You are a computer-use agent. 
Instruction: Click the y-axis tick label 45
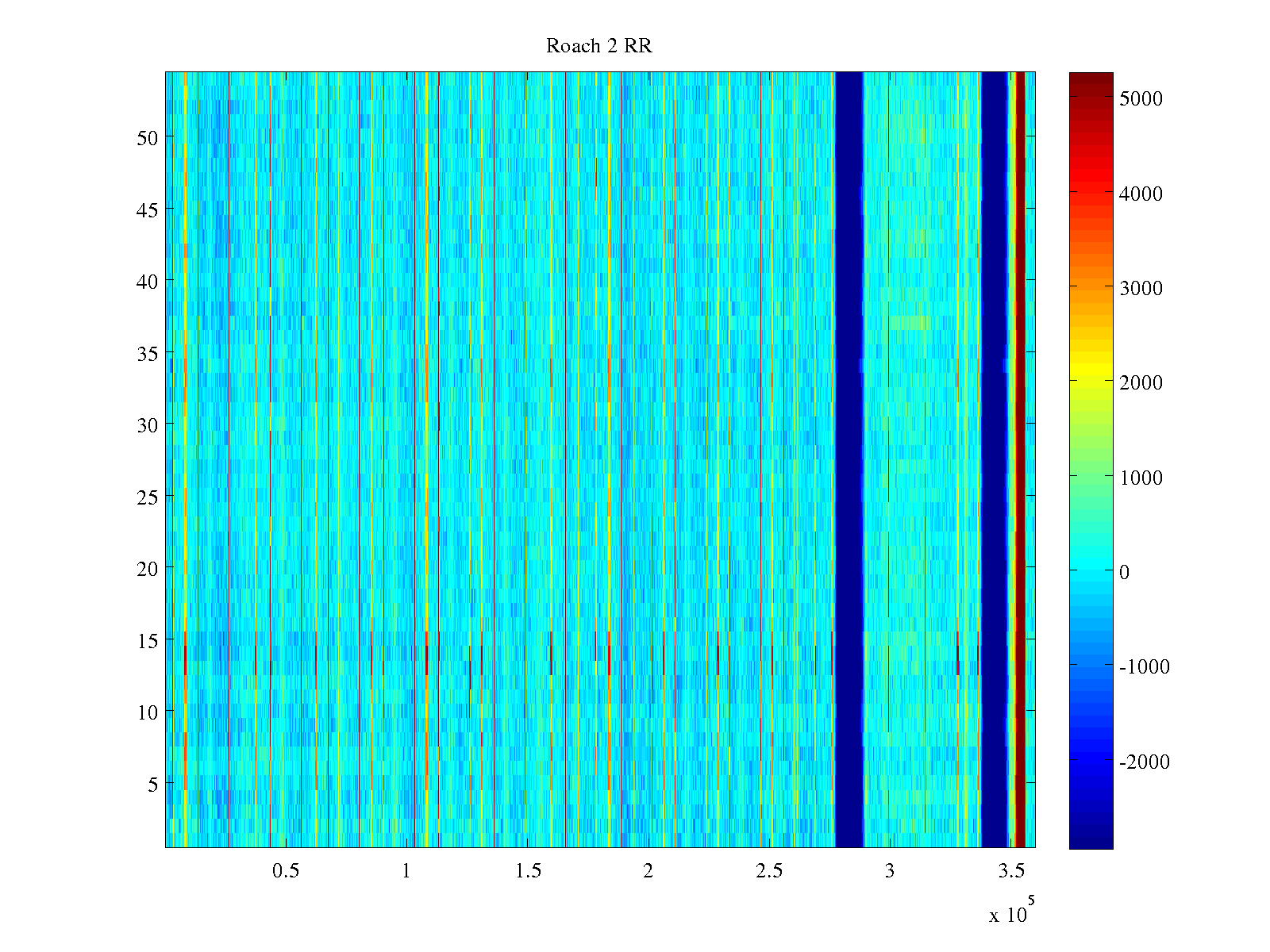(x=148, y=209)
